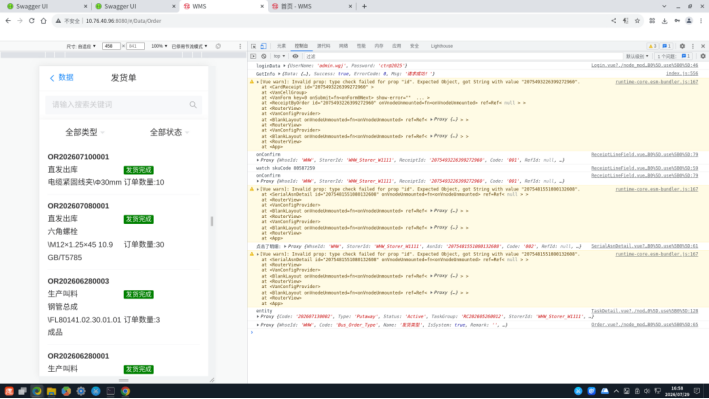The image size is (709, 399).
Task: Toggle the live expression eye icon
Action: (x=295, y=57)
